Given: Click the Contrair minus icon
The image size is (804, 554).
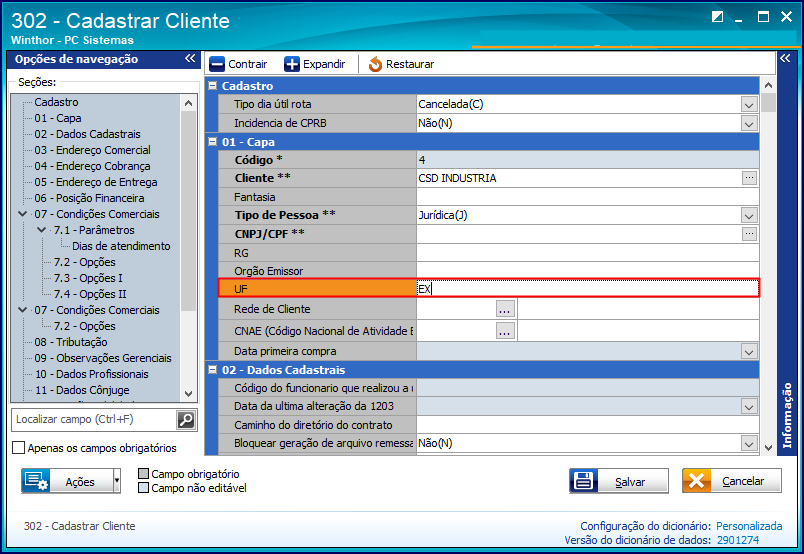Looking at the screenshot, I should click(217, 64).
